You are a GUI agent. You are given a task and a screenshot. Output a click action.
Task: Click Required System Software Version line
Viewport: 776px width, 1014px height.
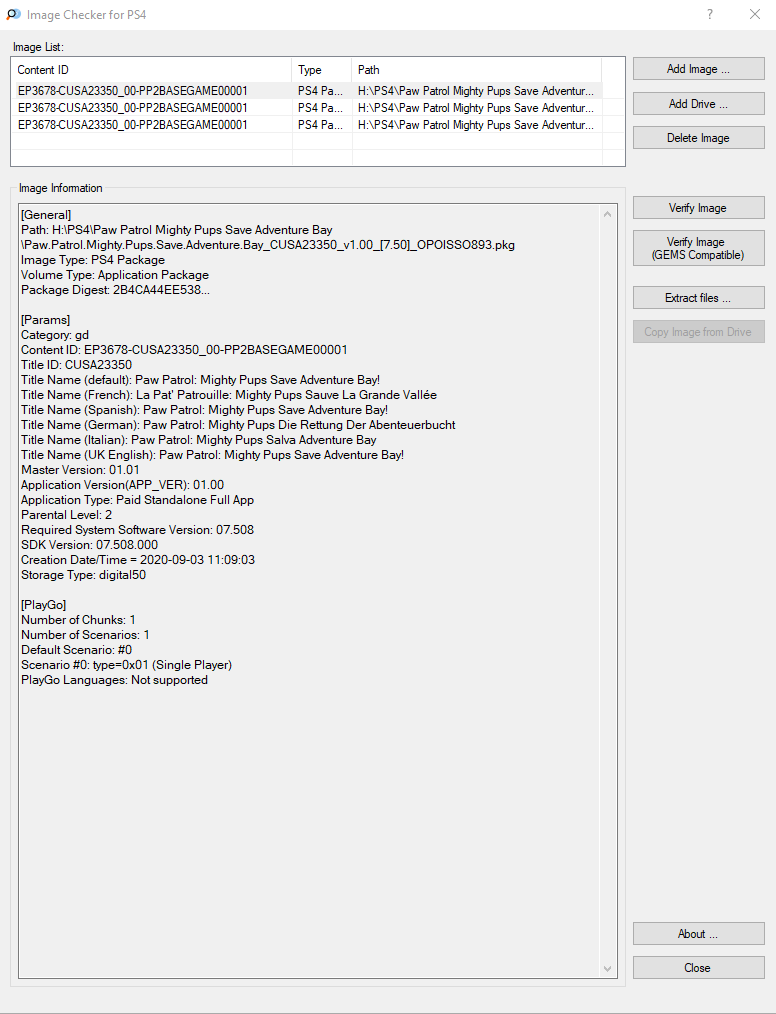click(x=137, y=530)
